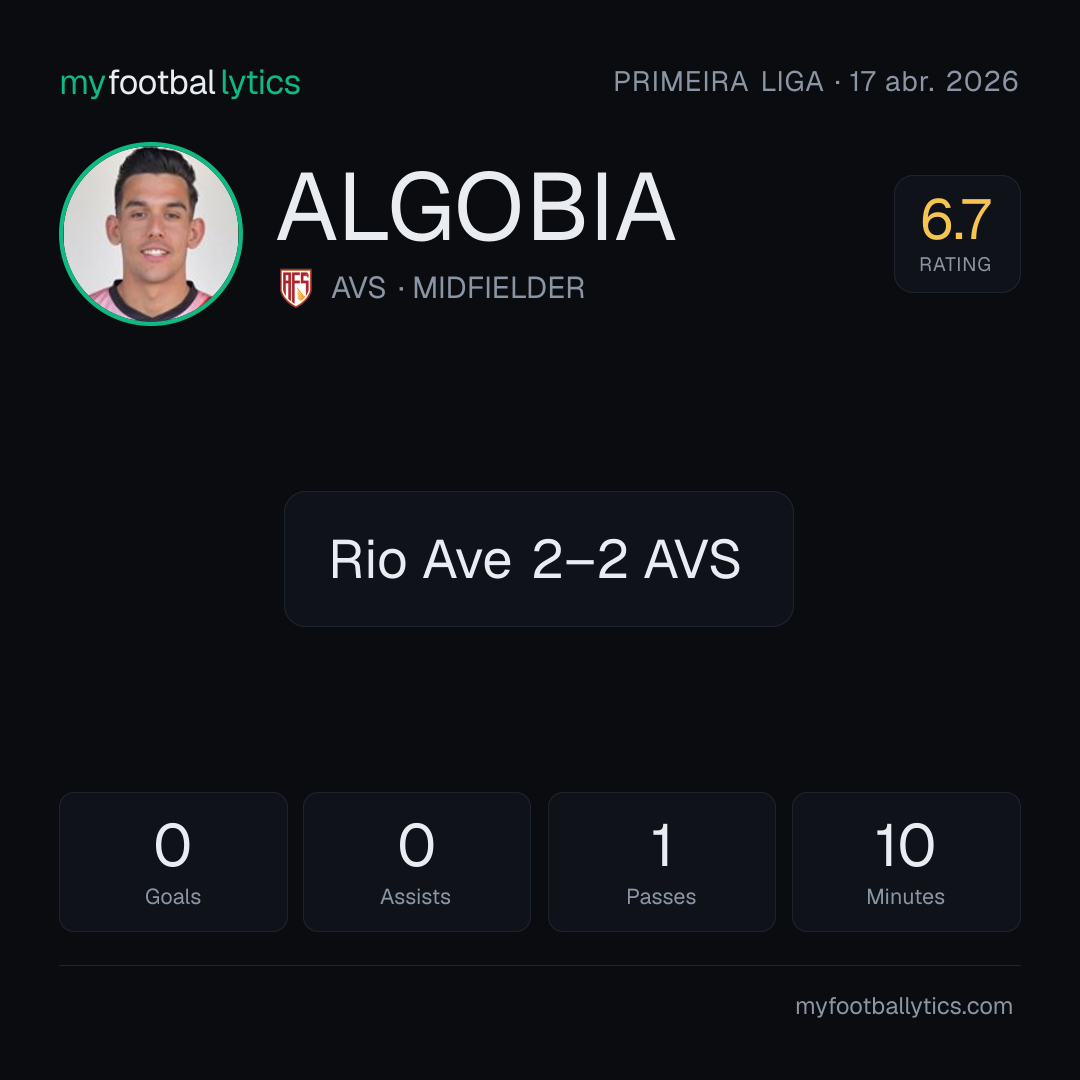Open the Algobia player photo

(x=151, y=233)
